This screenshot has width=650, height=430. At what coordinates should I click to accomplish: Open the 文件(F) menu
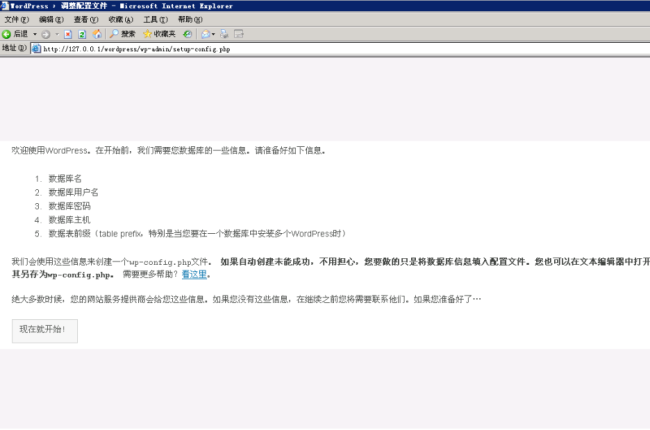17,19
